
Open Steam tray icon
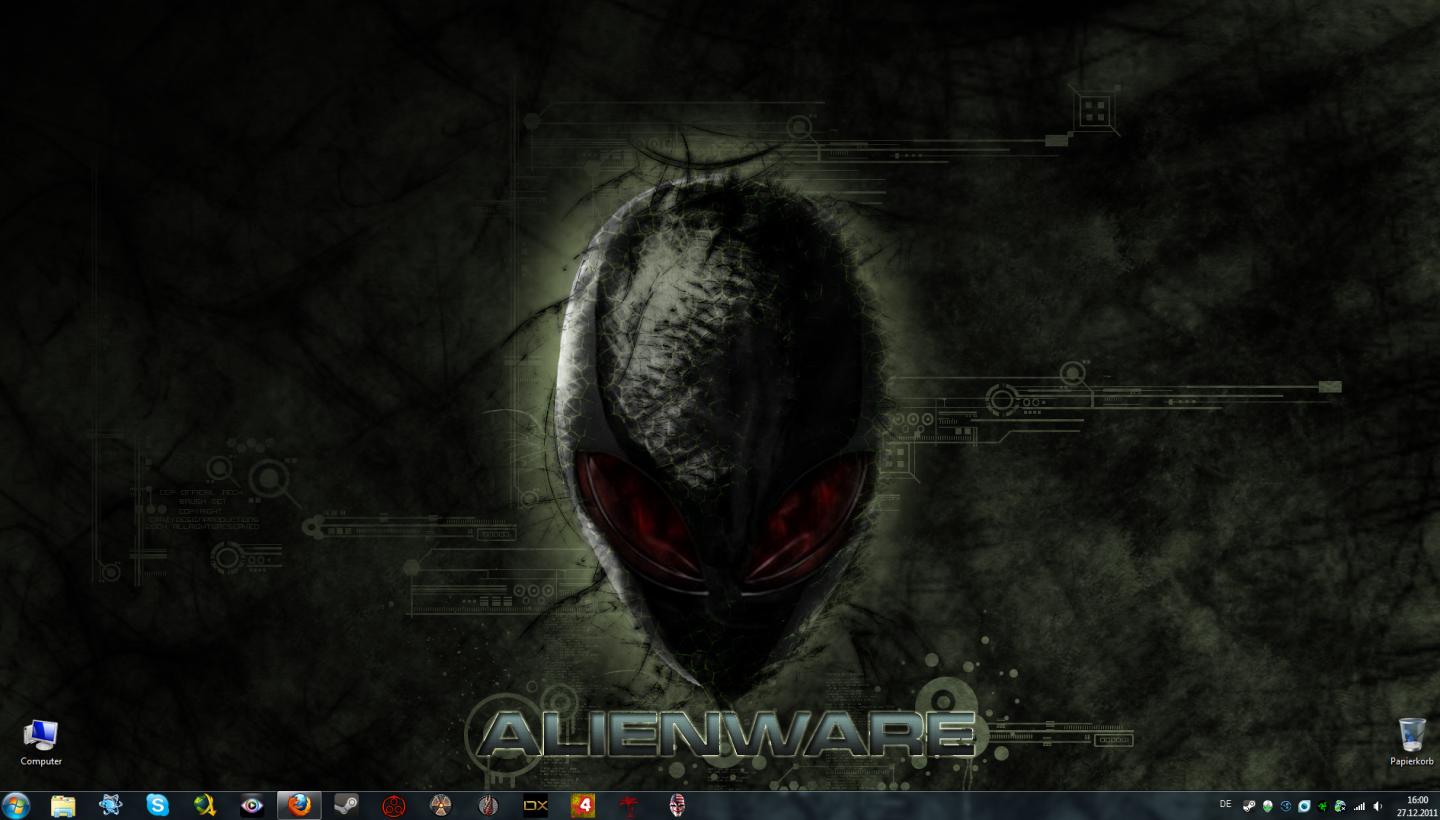(1248, 806)
